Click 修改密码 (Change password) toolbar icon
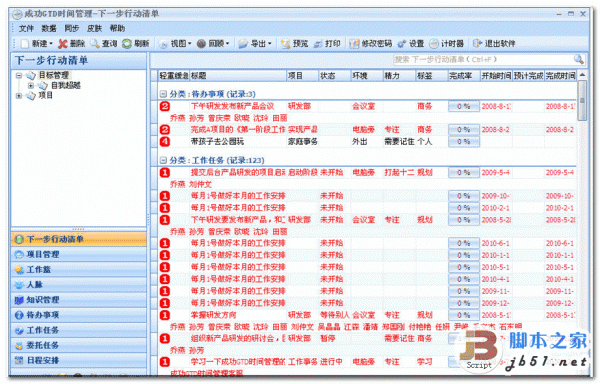 click(x=354, y=44)
